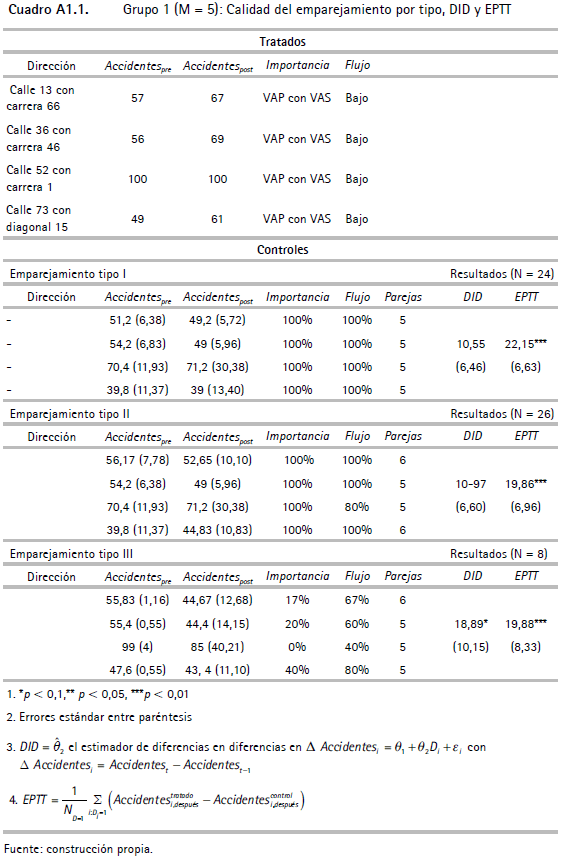
Task: Click the 'Importancia' header in Tratados table
Action: pos(298,65)
